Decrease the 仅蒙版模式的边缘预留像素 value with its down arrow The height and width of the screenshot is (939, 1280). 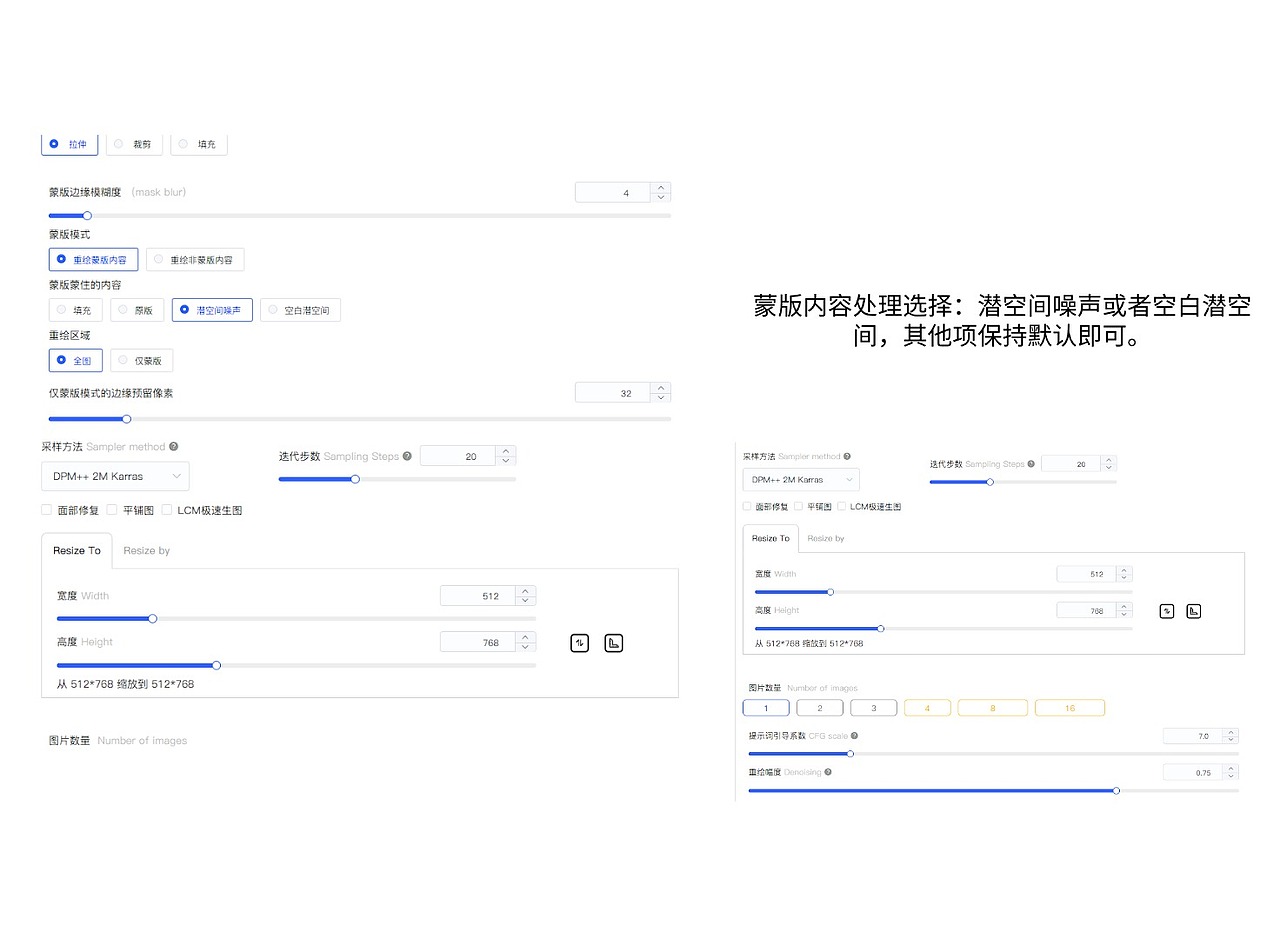point(661,398)
